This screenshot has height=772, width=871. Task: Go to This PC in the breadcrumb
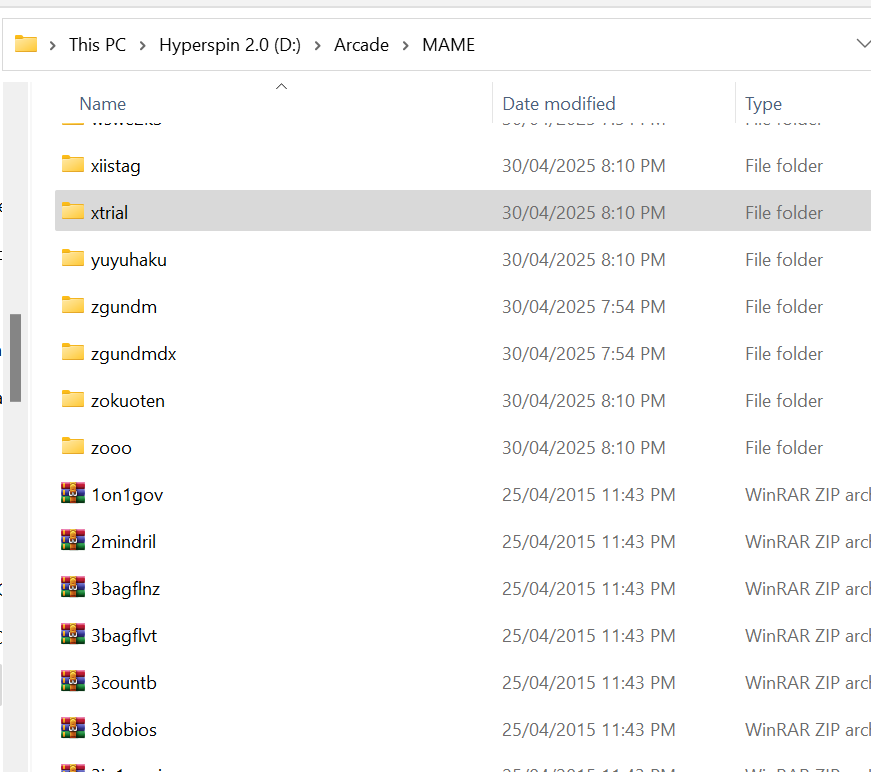point(98,44)
